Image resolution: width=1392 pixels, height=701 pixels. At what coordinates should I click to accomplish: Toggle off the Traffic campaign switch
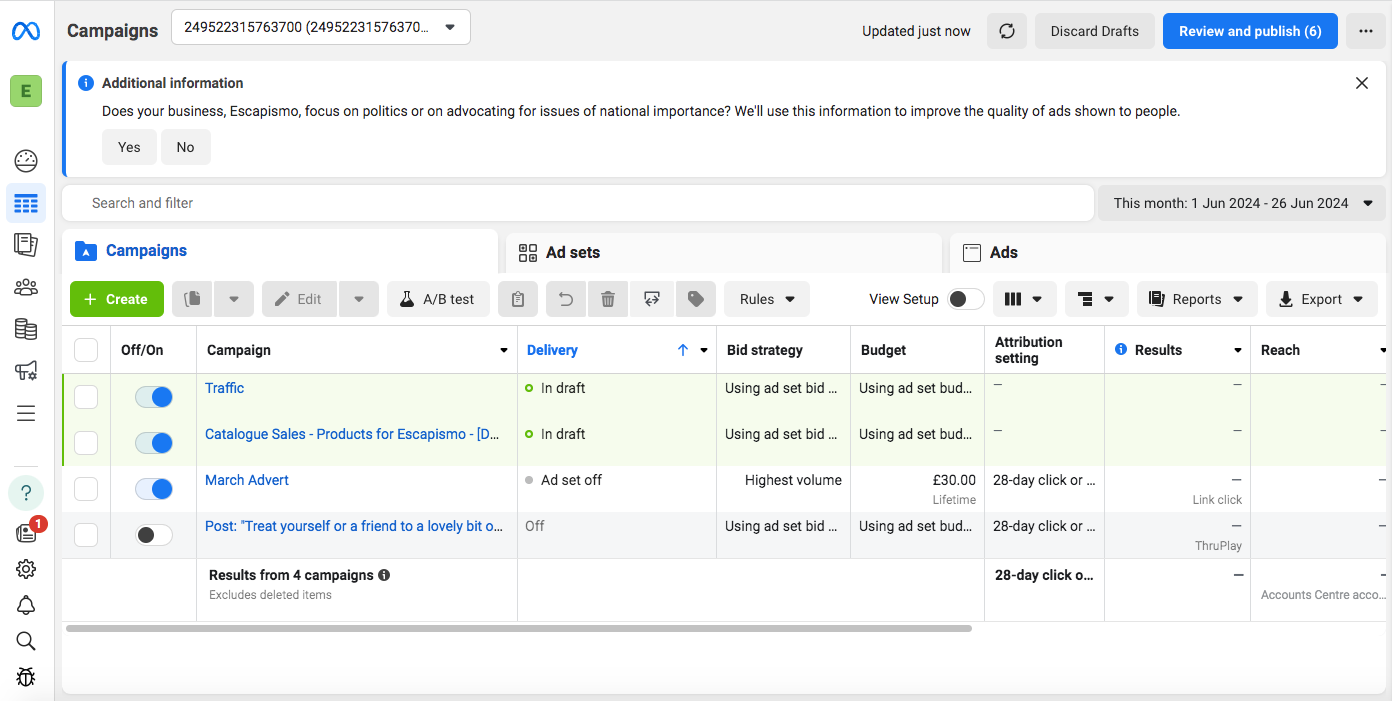click(154, 397)
